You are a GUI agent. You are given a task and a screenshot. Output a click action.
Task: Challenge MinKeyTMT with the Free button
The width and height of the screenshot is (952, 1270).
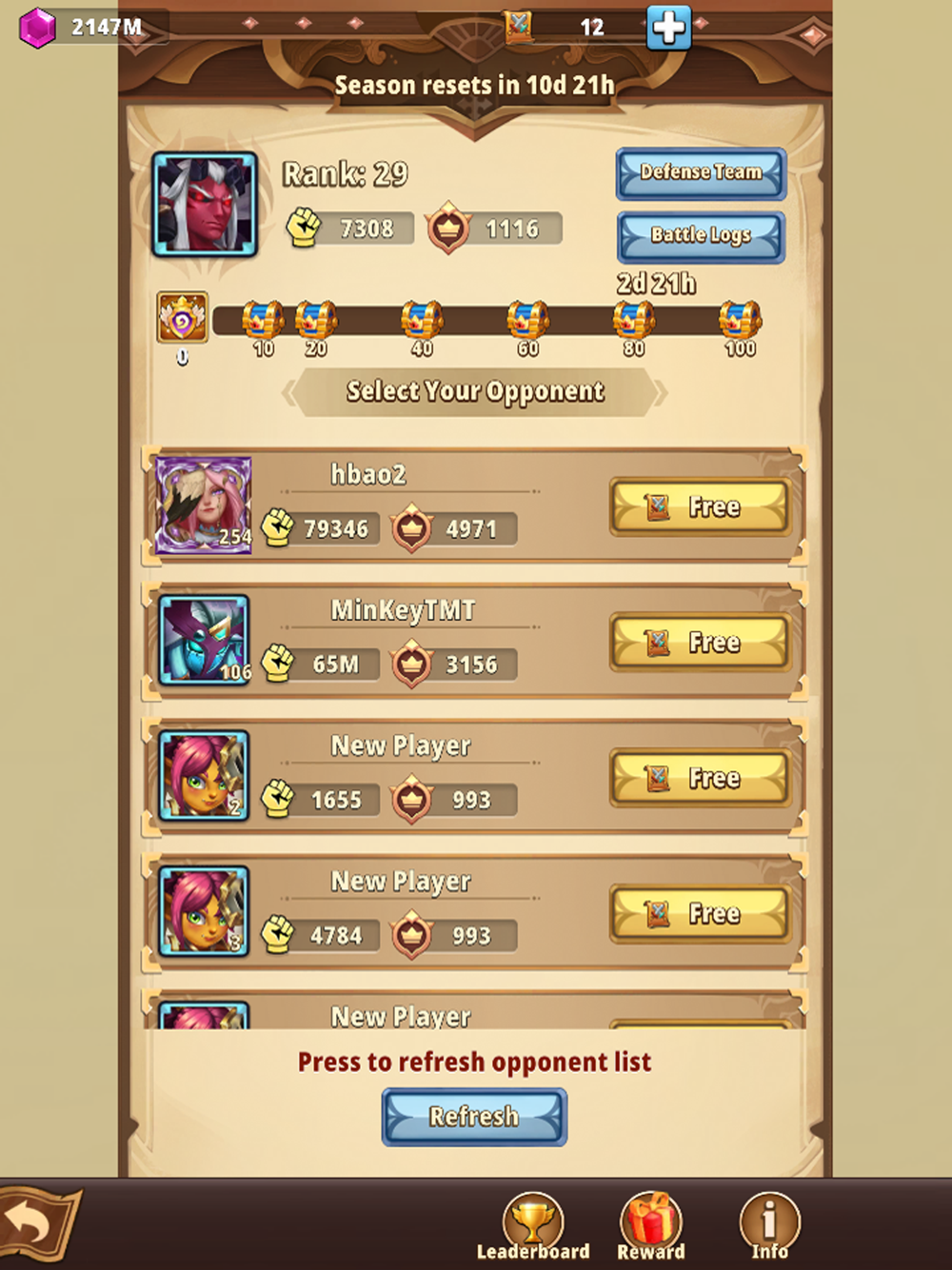pyautogui.click(x=700, y=643)
